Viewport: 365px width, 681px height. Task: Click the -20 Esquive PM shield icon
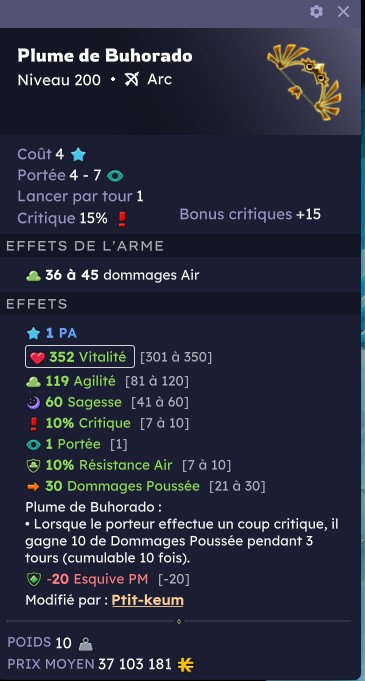point(33,579)
